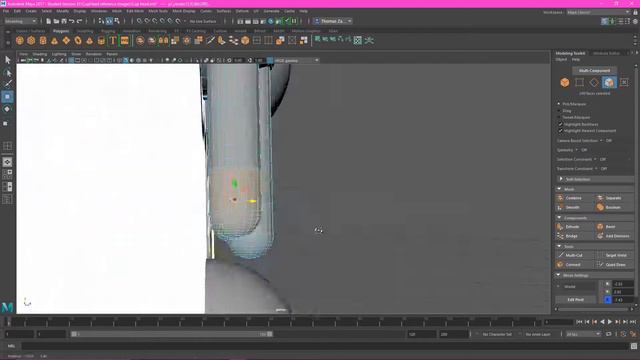Select Edge mode in Modeling Toolkit
The width and height of the screenshot is (640, 360).
(594, 82)
